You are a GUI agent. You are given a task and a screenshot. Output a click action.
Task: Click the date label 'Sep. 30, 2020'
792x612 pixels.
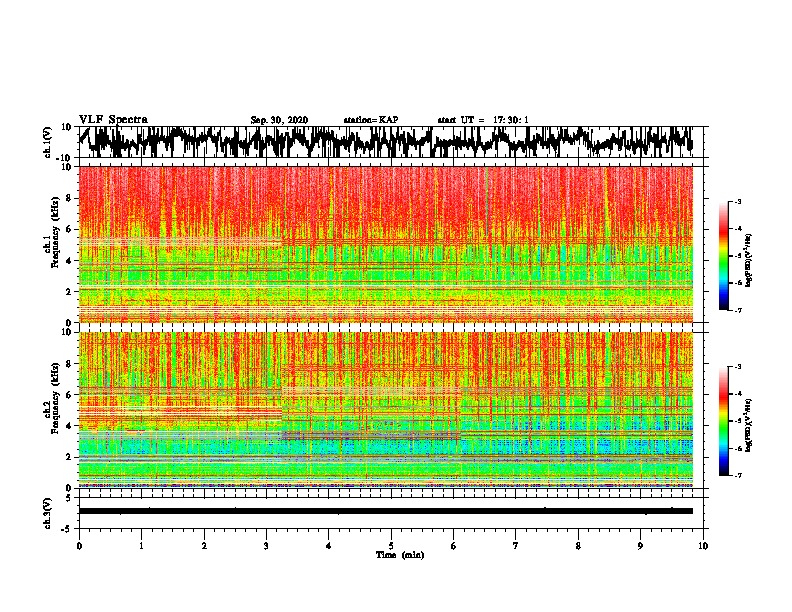(279, 120)
